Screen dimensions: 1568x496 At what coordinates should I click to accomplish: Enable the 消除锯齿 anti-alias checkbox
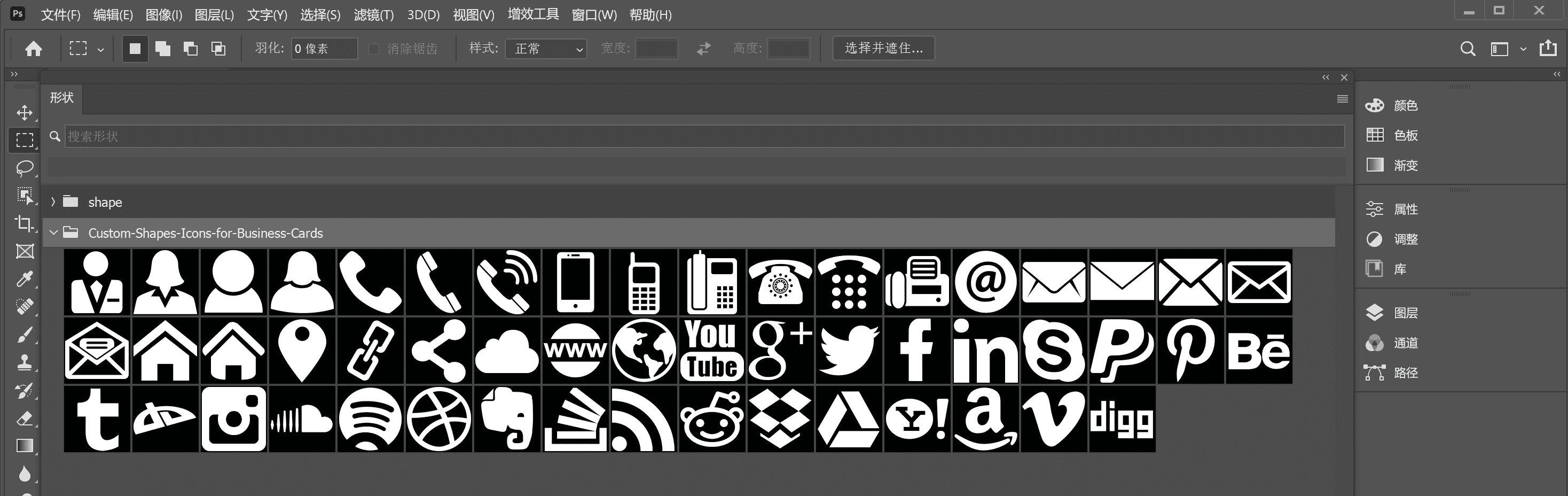374,49
